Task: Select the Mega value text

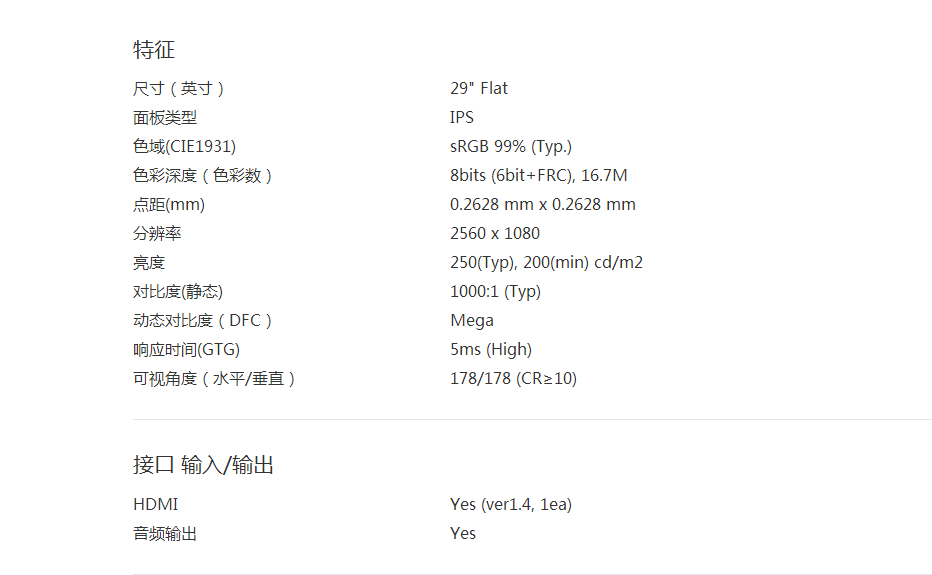Action: tap(472, 320)
